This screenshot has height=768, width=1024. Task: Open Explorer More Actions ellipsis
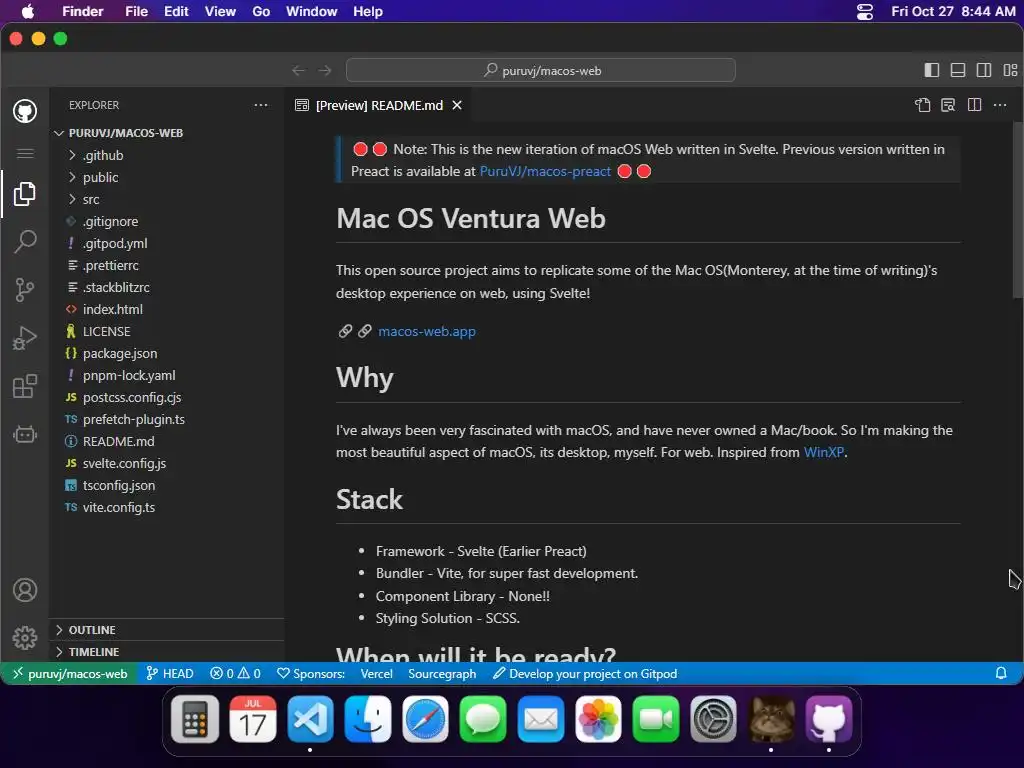click(261, 105)
